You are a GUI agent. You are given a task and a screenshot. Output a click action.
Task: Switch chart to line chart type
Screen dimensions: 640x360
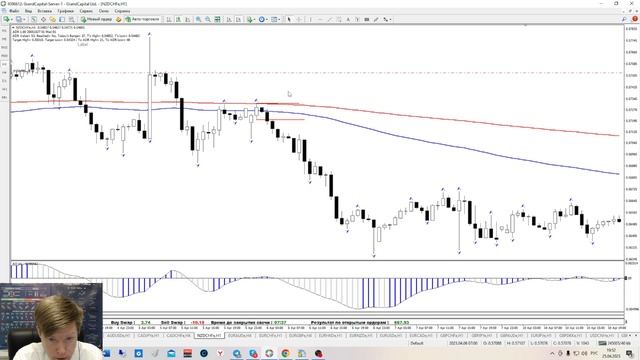click(187, 19)
